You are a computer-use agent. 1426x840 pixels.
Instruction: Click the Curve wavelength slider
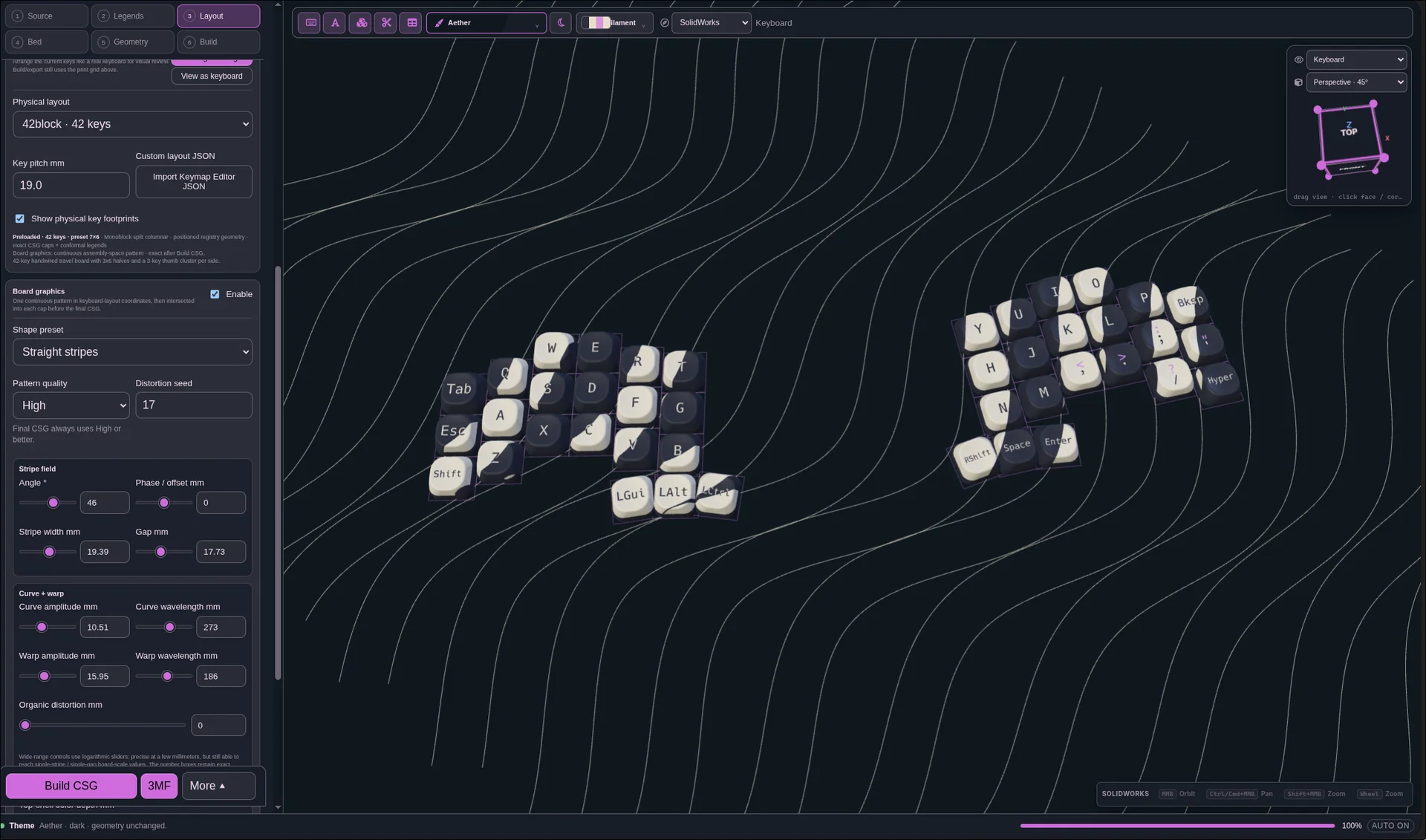(x=164, y=628)
